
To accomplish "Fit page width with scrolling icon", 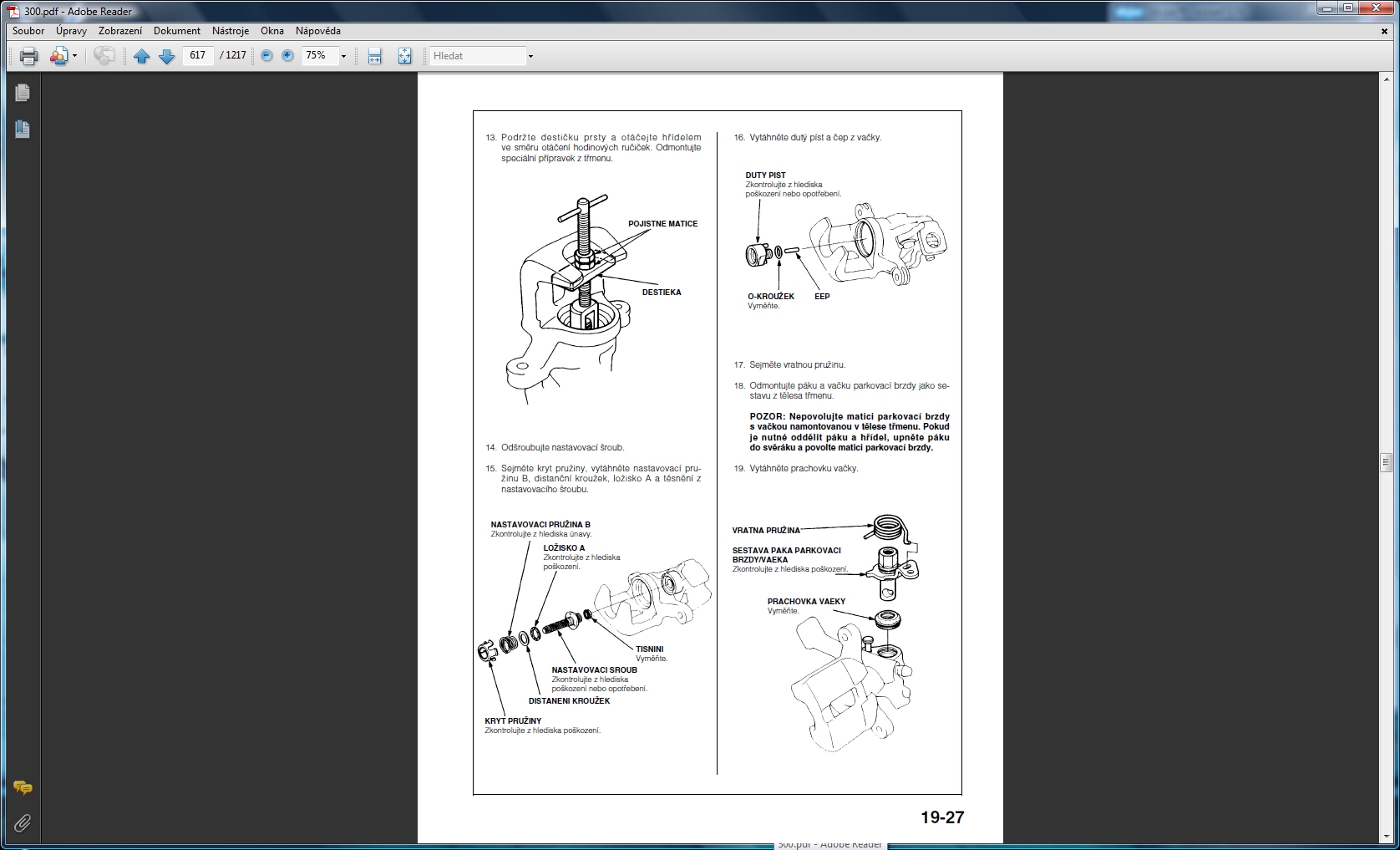I will click(374, 56).
